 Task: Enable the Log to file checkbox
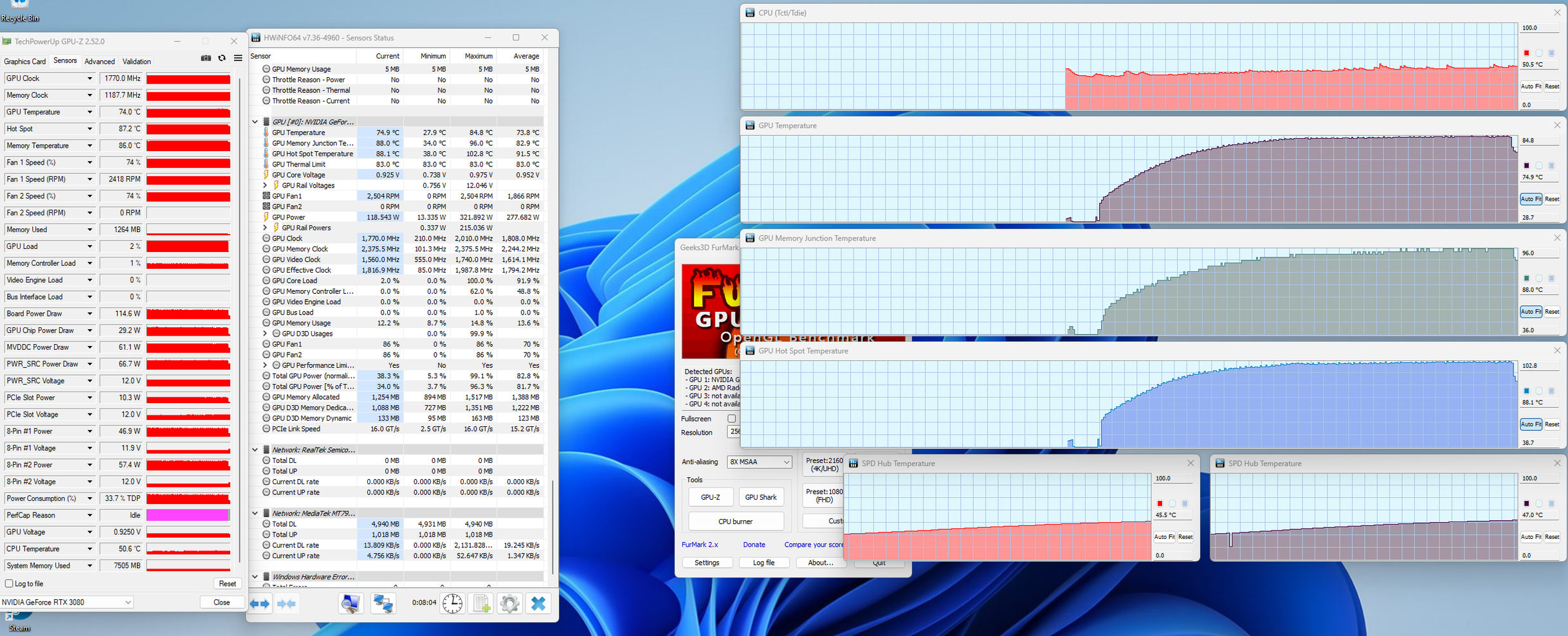[x=9, y=584]
